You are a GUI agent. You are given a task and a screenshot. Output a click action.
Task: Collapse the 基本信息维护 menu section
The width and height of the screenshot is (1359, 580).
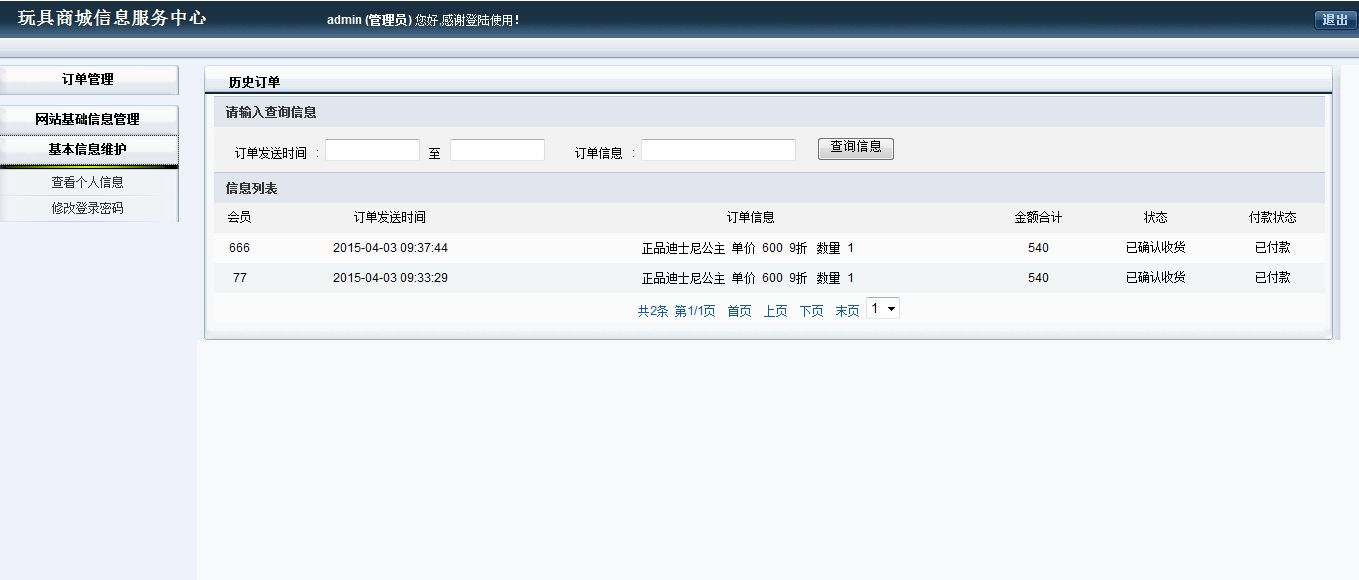(x=88, y=149)
